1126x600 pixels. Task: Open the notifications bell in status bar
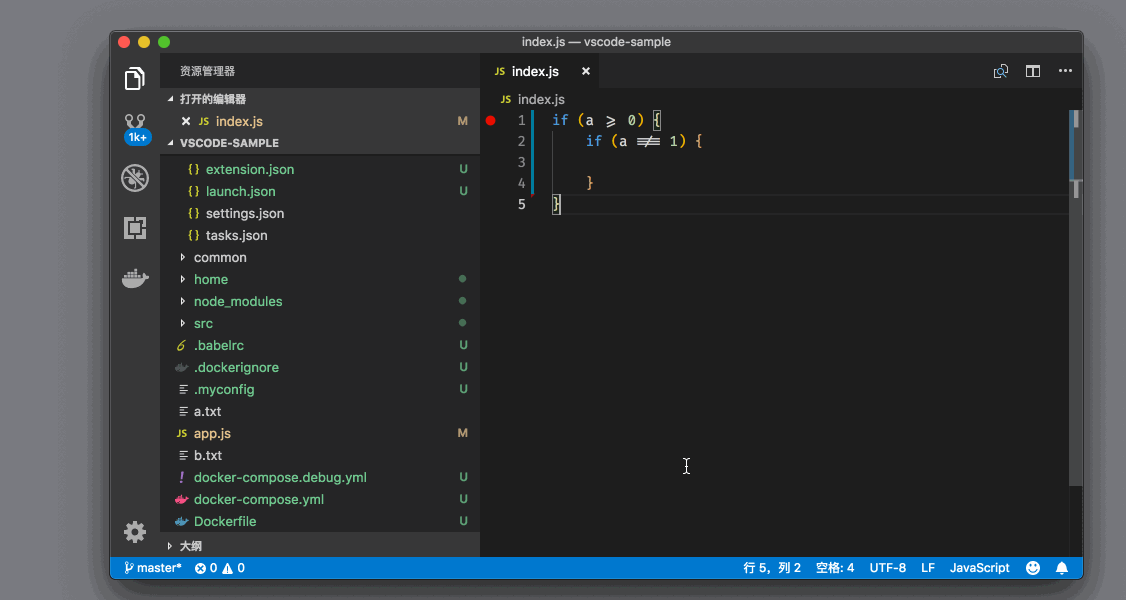1062,568
